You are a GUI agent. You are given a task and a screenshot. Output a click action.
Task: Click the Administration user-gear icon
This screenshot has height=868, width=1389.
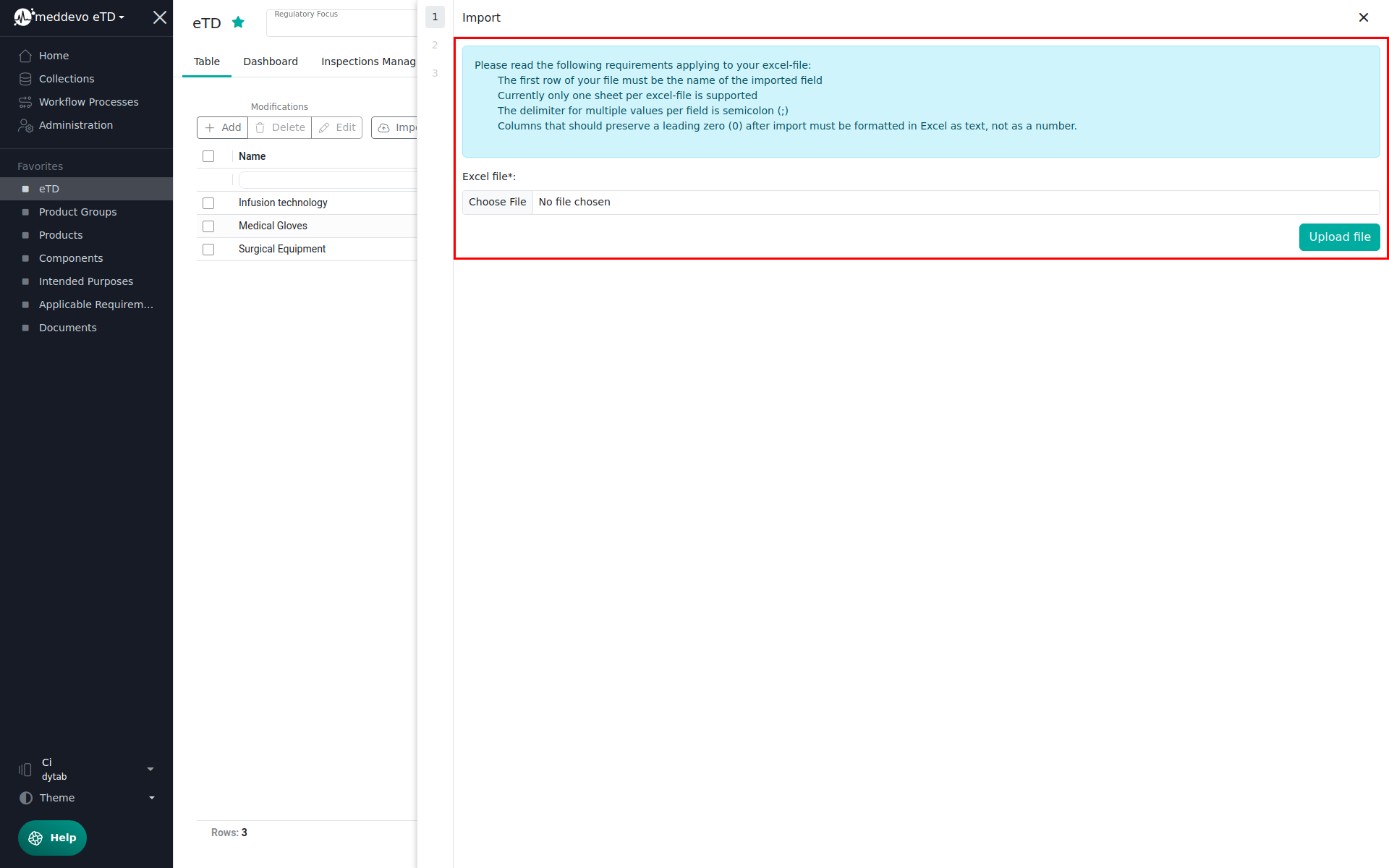pyautogui.click(x=25, y=126)
